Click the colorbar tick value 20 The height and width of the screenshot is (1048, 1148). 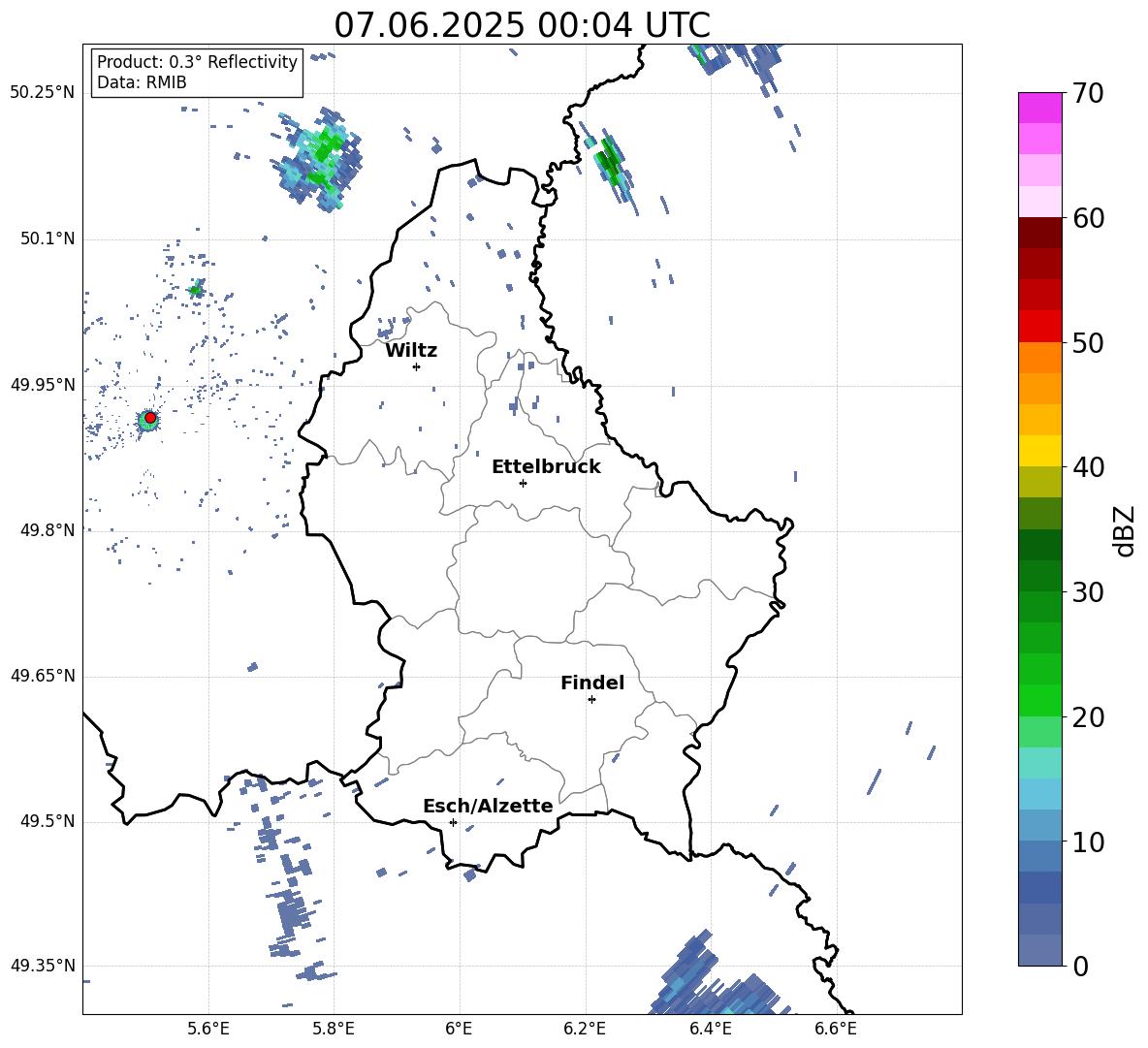click(x=1088, y=717)
